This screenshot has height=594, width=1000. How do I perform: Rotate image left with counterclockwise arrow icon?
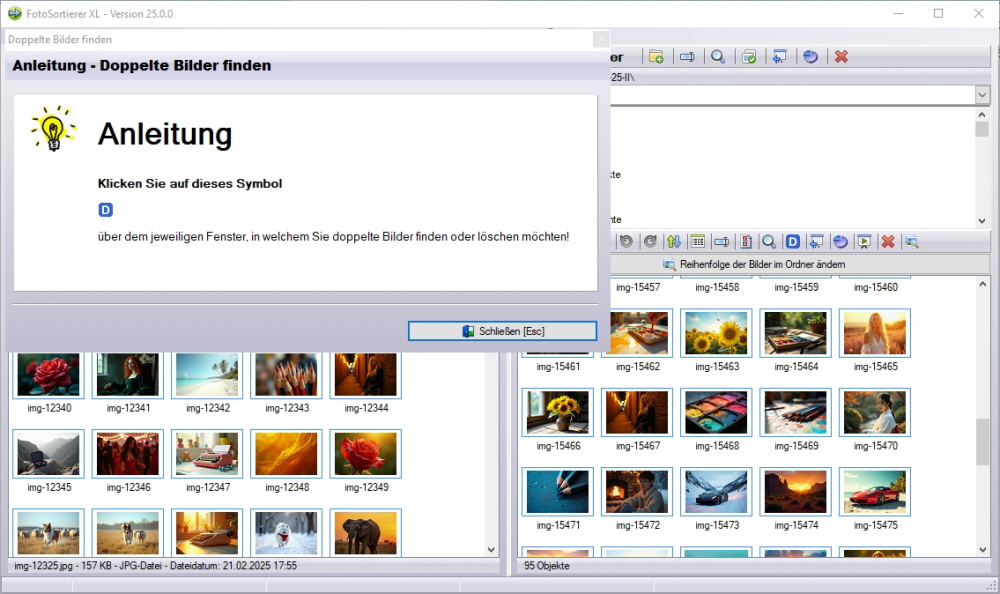pos(626,241)
